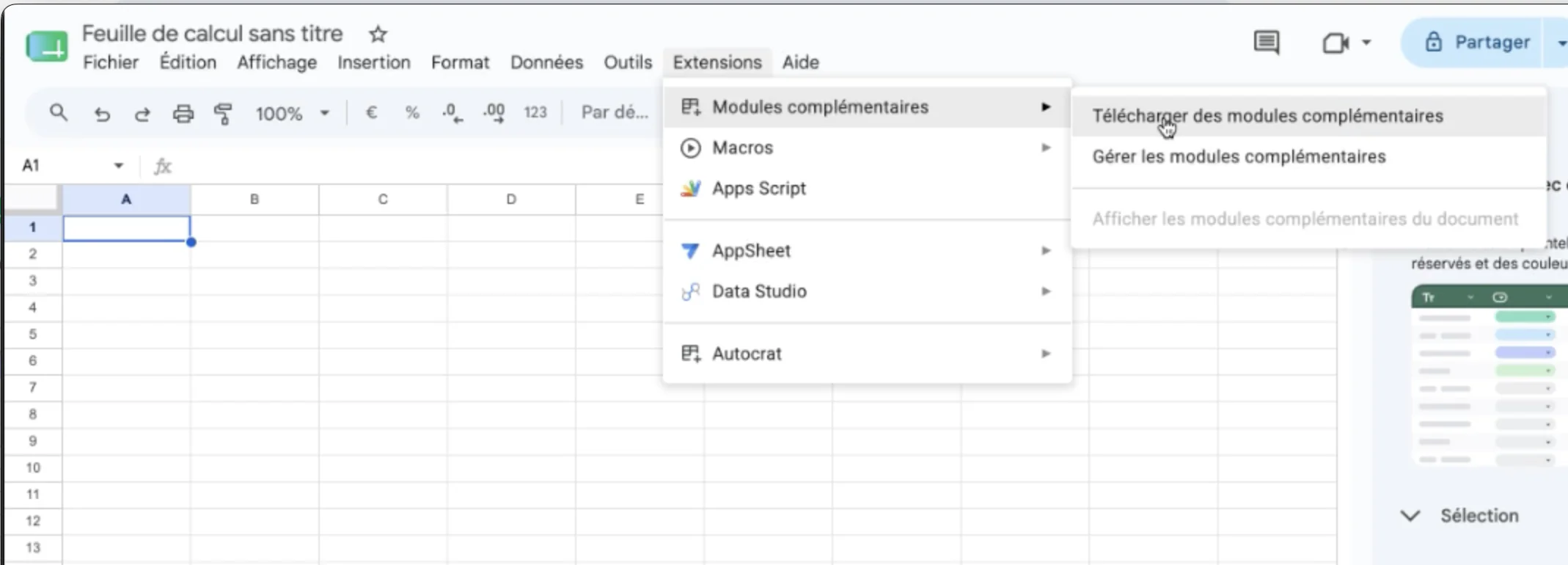Select column B header
Viewport: 1568px width, 565px height.
[x=254, y=200]
